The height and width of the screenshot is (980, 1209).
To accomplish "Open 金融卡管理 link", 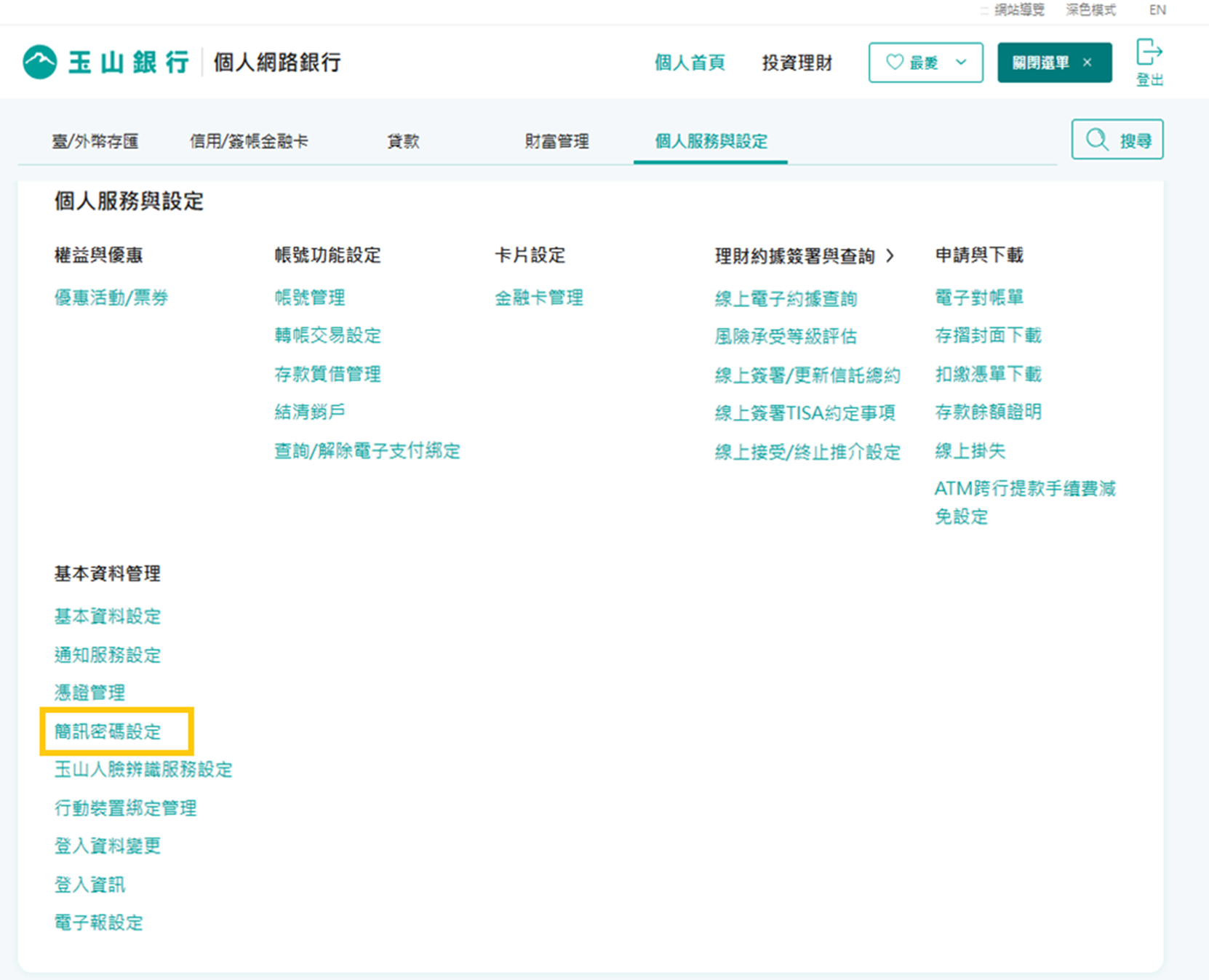I will (539, 298).
